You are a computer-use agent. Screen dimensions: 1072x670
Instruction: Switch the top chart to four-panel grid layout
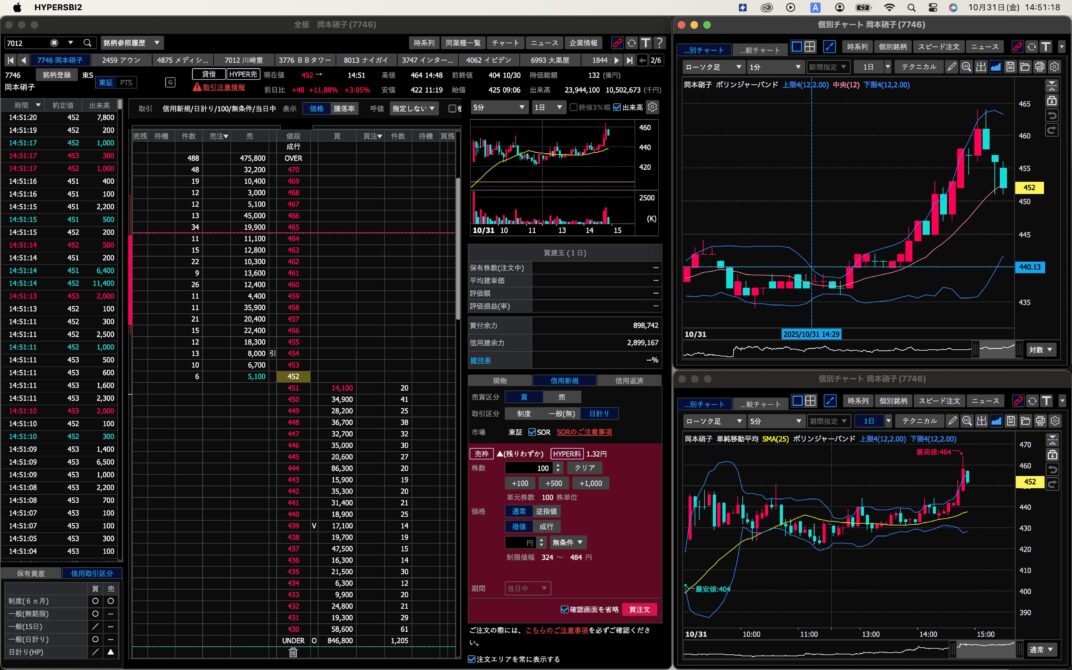coord(810,47)
